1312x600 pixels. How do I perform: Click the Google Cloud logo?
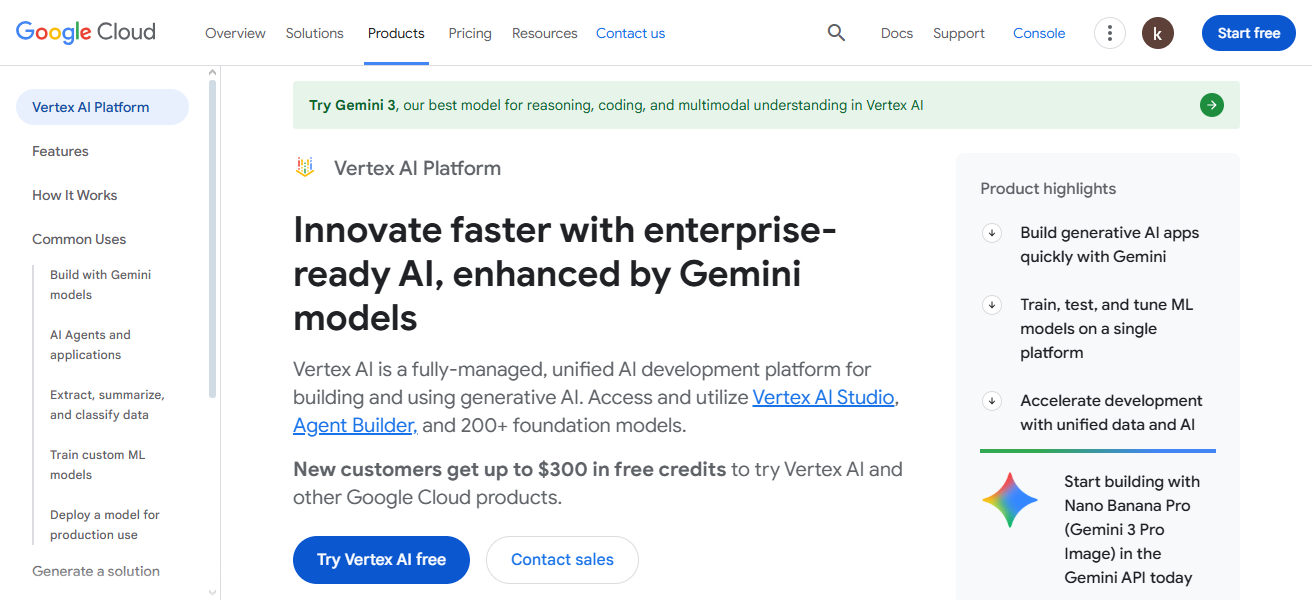[x=85, y=31]
